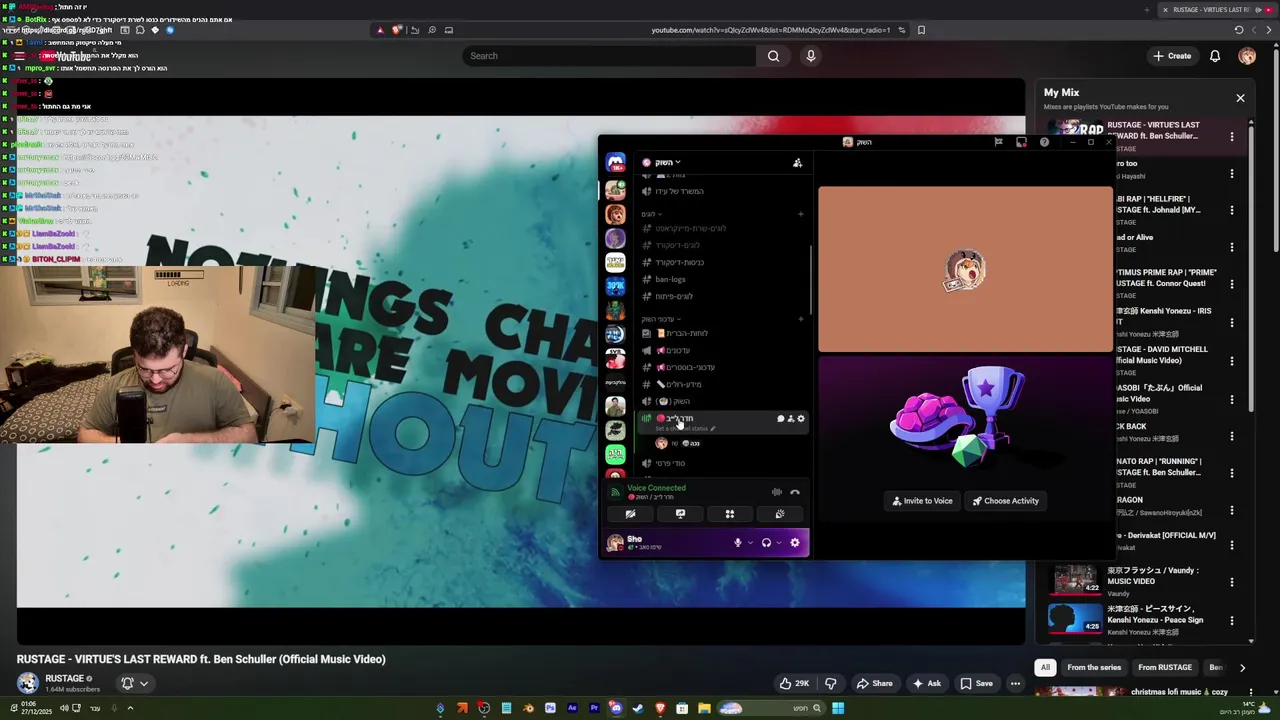Deafen headphones in Discord user panel
Screen dimensions: 1280x720
pos(766,543)
